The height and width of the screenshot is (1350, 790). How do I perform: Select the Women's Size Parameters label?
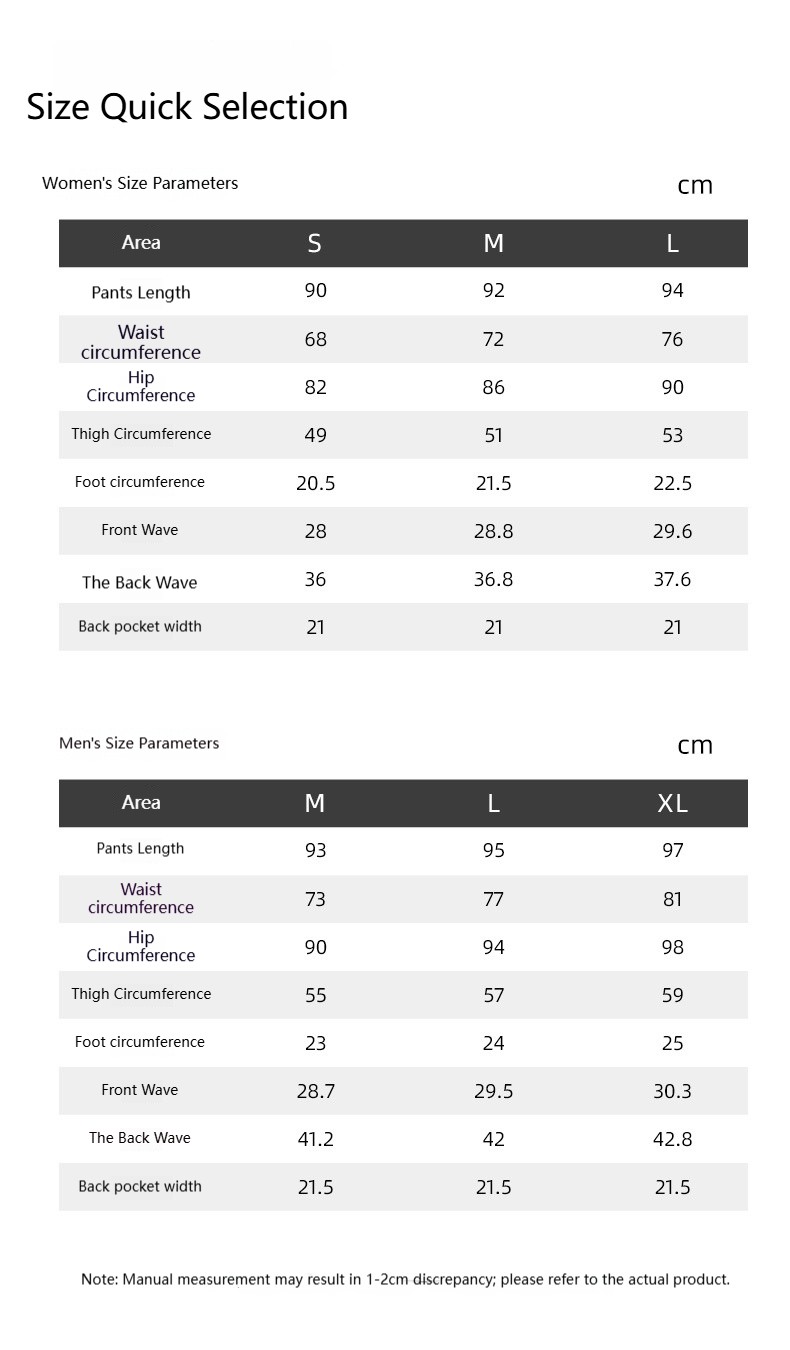coord(140,183)
